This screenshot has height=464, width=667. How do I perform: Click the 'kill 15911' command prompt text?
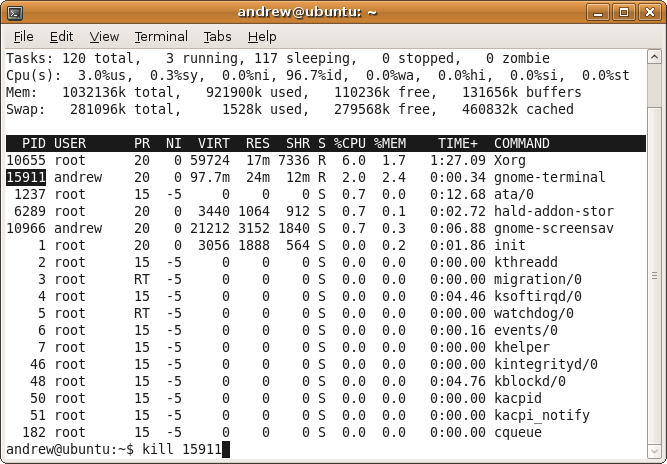coord(182,450)
